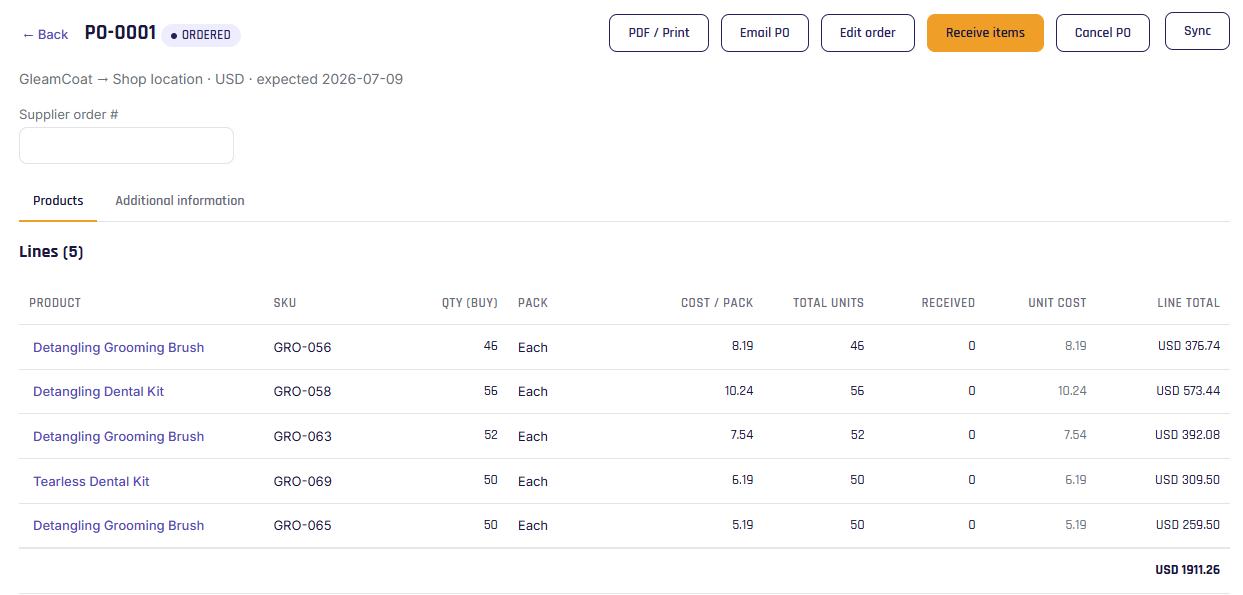Click the ORDERED status badge

201,35
